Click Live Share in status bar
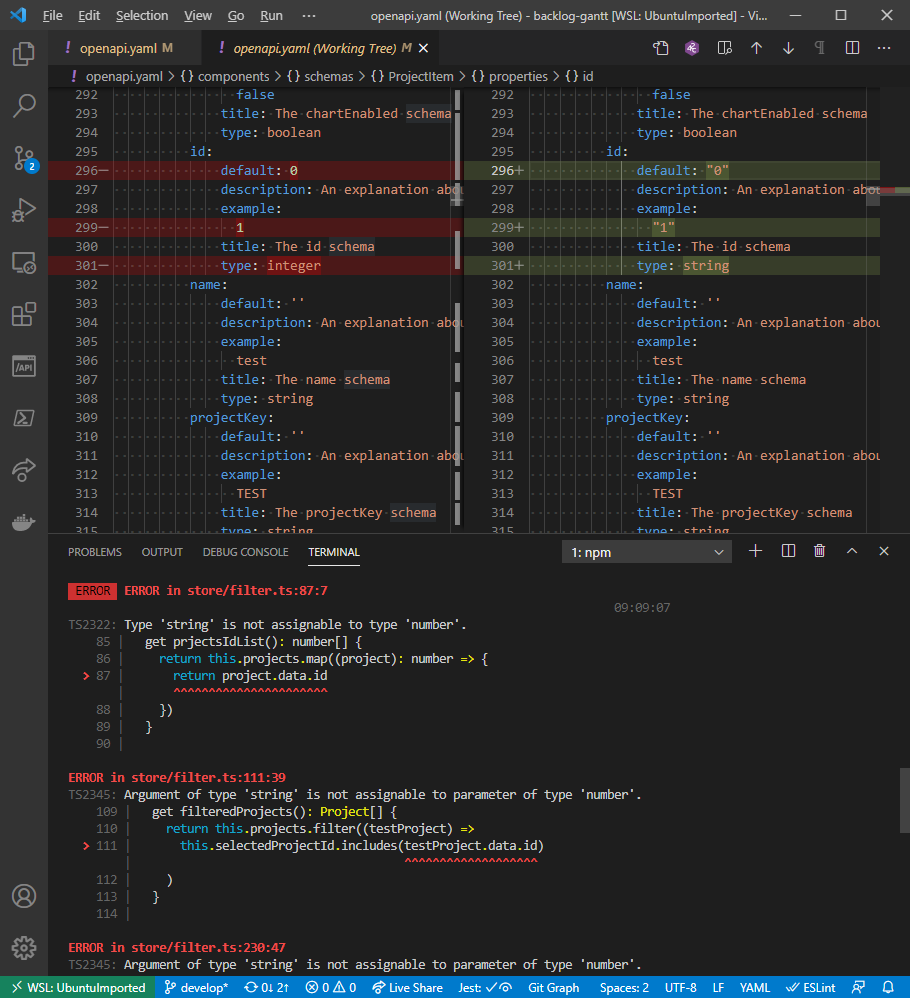 point(407,987)
